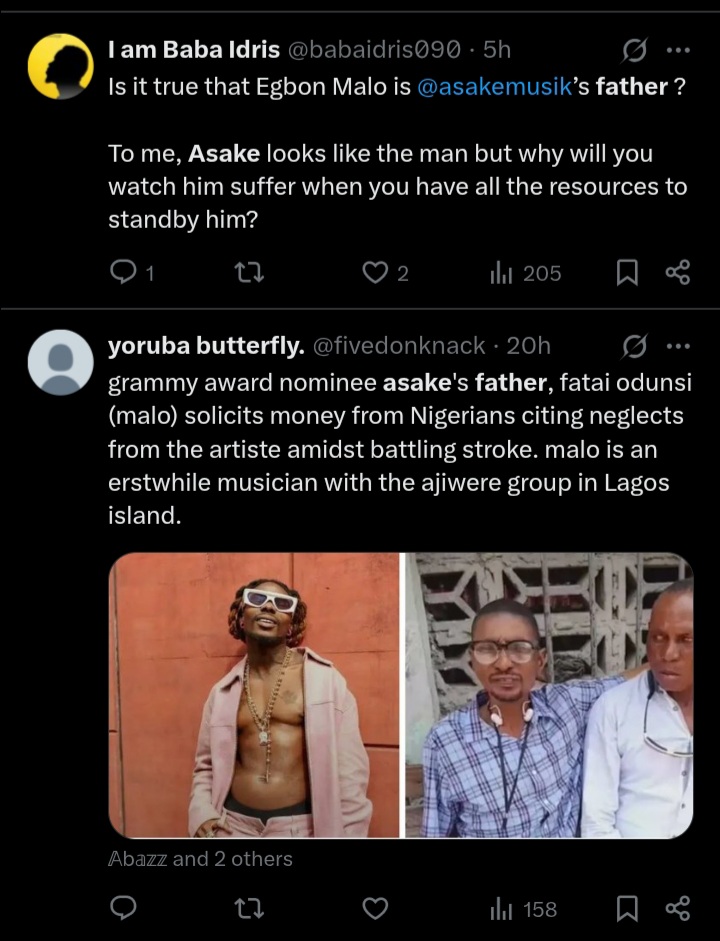The height and width of the screenshot is (941, 720).
Task: Open I am Baba Idris profile avatar
Action: pyautogui.click(x=60, y=65)
